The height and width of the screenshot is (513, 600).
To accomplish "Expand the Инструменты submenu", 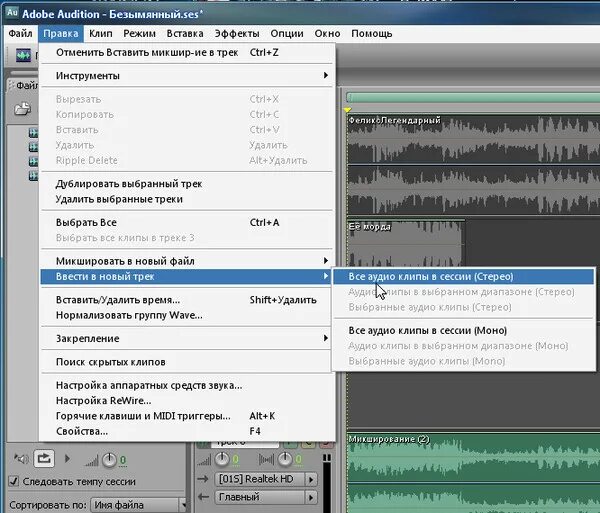I will pos(187,76).
